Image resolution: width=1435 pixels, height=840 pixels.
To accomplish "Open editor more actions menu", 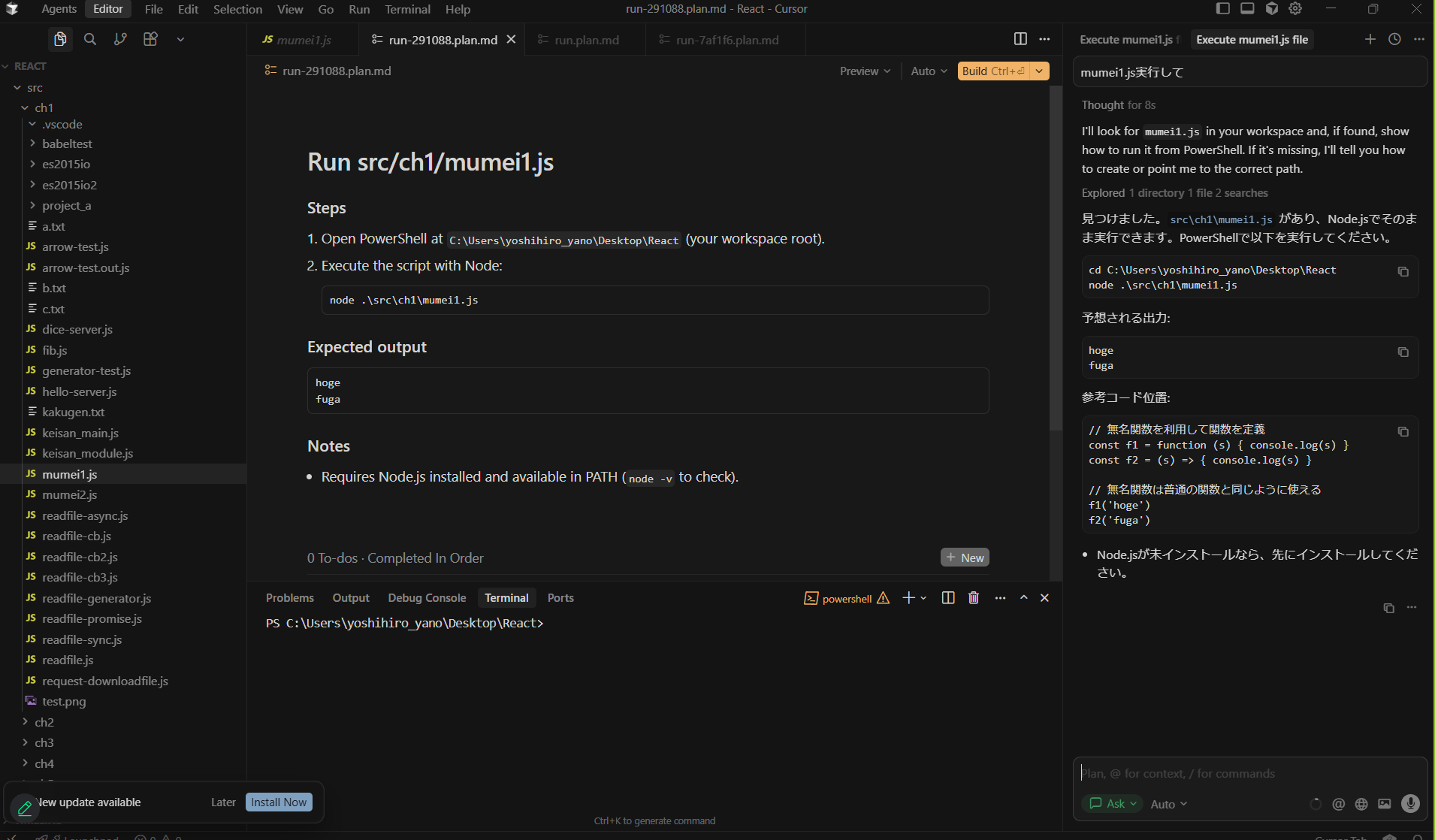I will pos(1044,39).
